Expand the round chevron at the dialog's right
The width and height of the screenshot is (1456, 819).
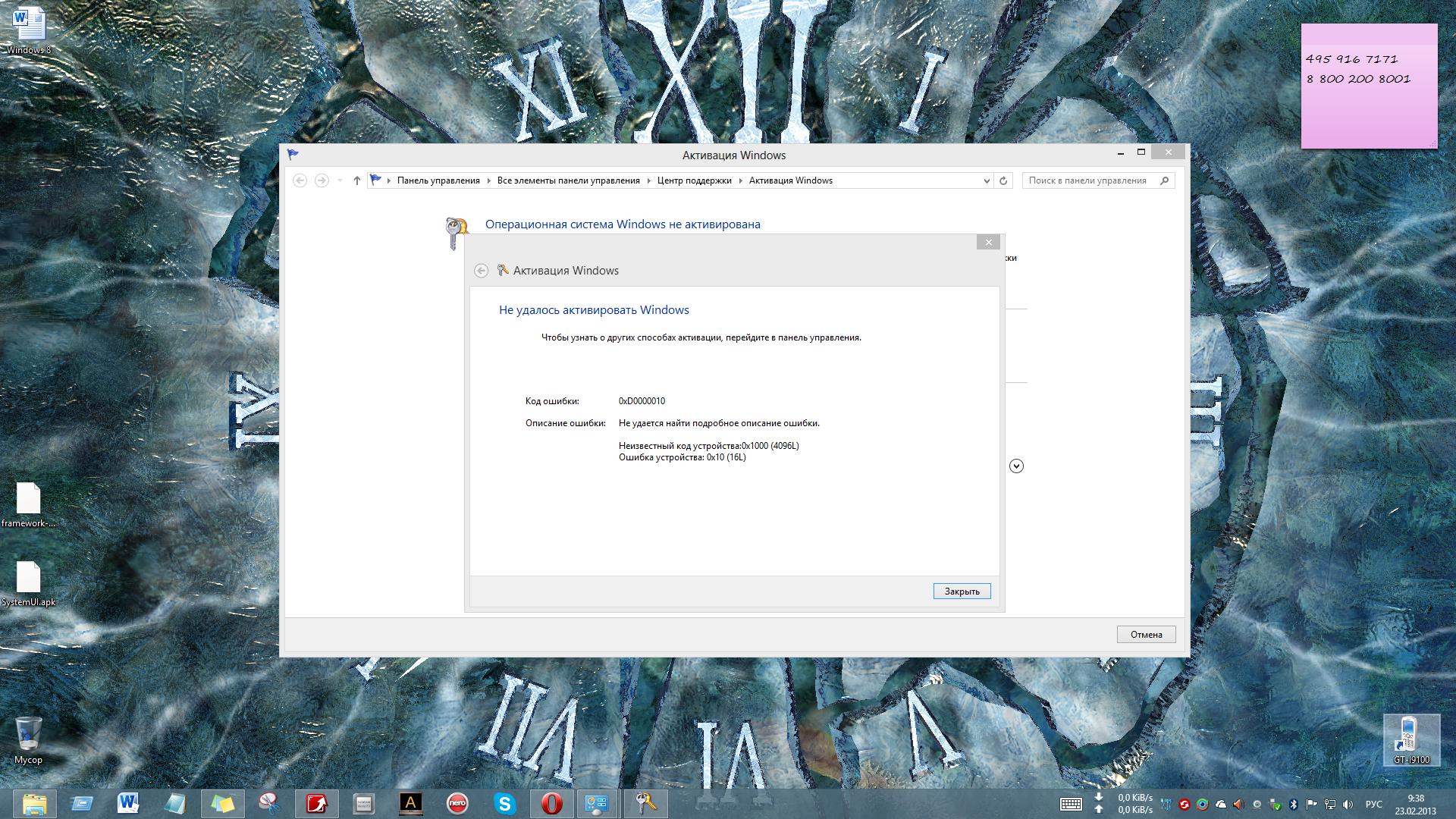pos(1017,466)
